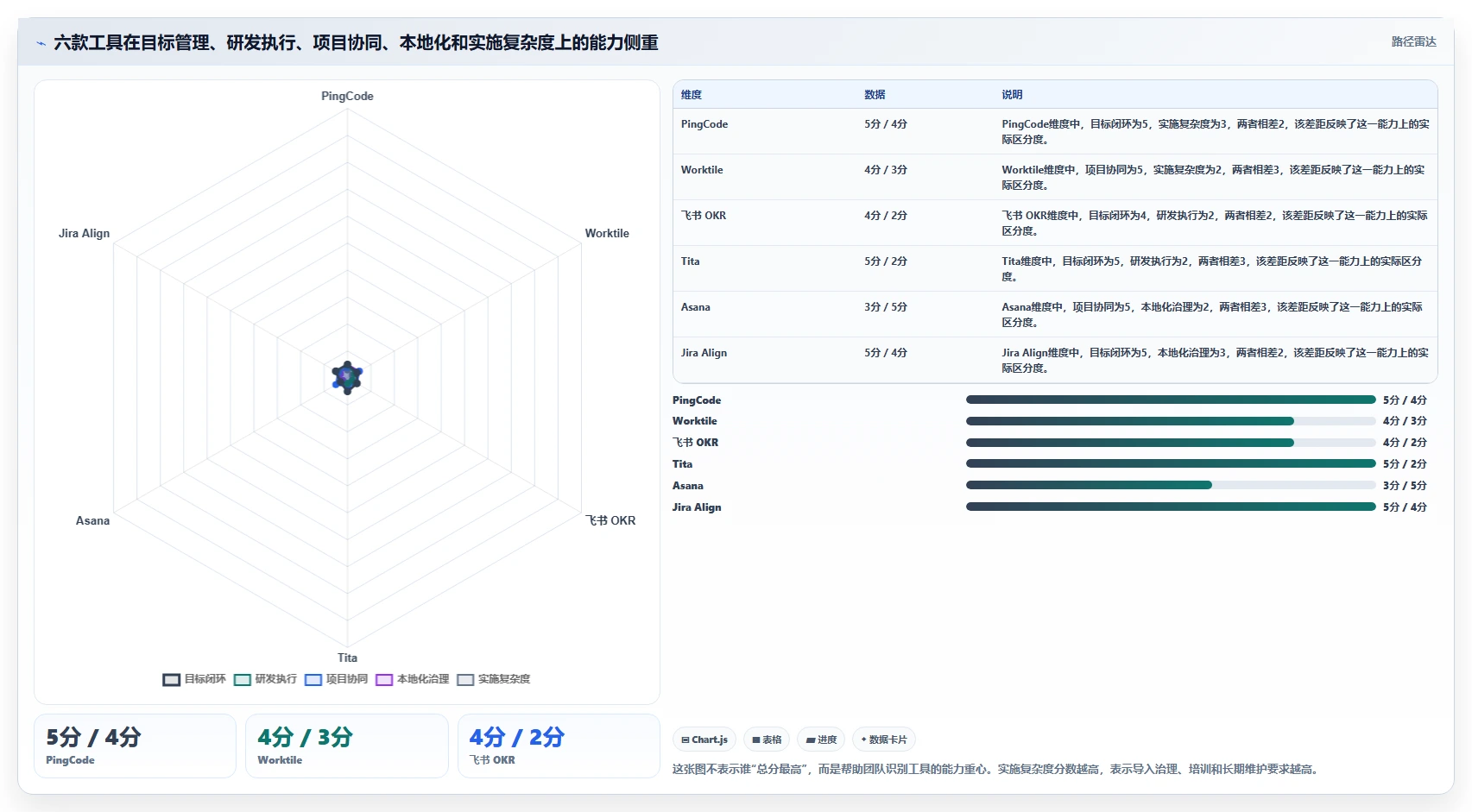Click the 数据 column header

[875, 95]
